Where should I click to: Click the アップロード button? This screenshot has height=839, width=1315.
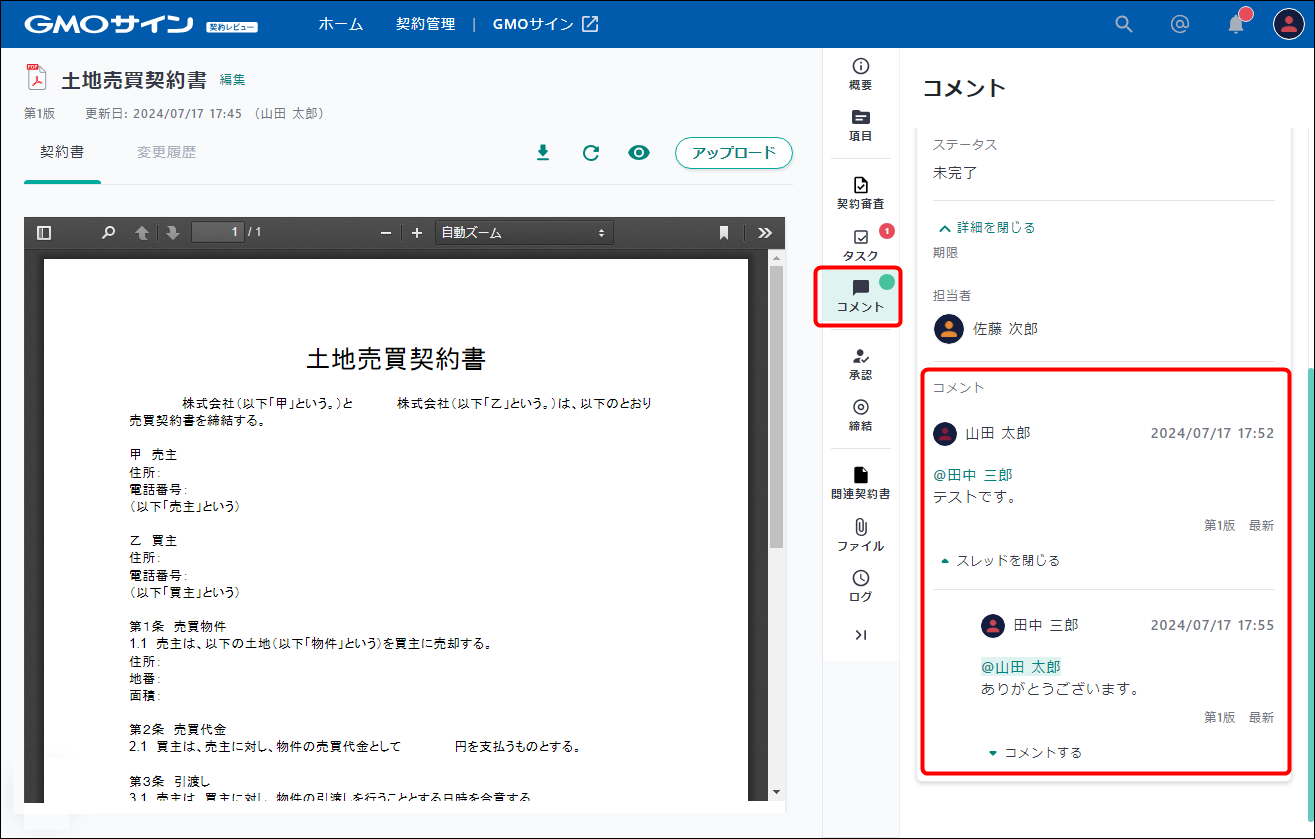(x=734, y=153)
